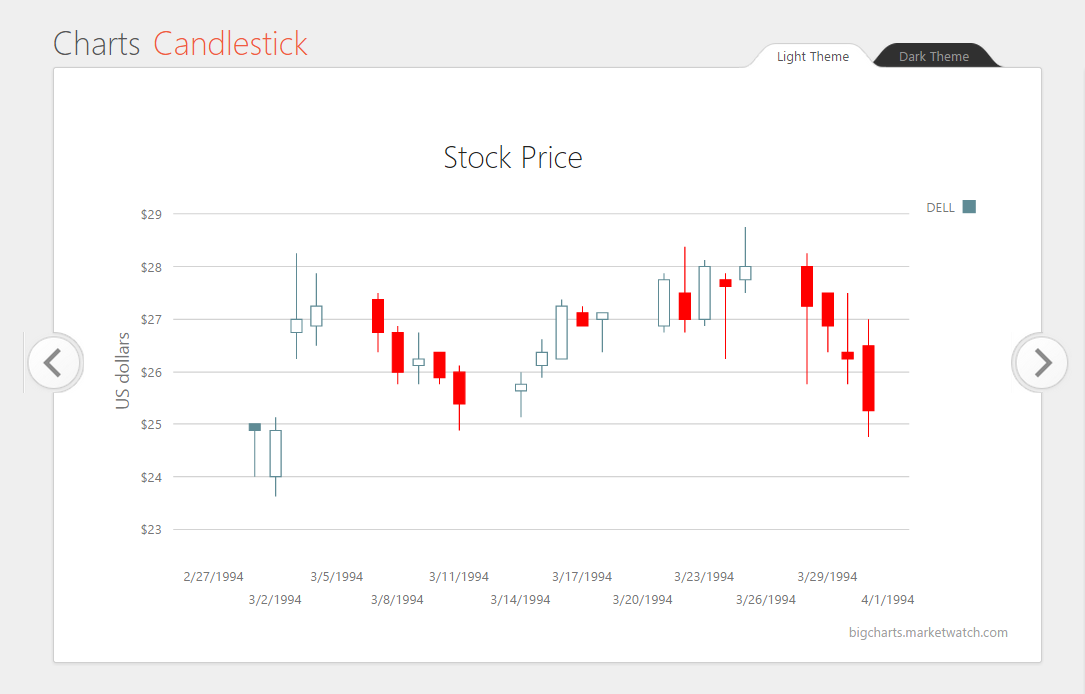The image size is (1085, 694).
Task: Open the bigcharts.marketwatch.com source credit
Action: [928, 632]
